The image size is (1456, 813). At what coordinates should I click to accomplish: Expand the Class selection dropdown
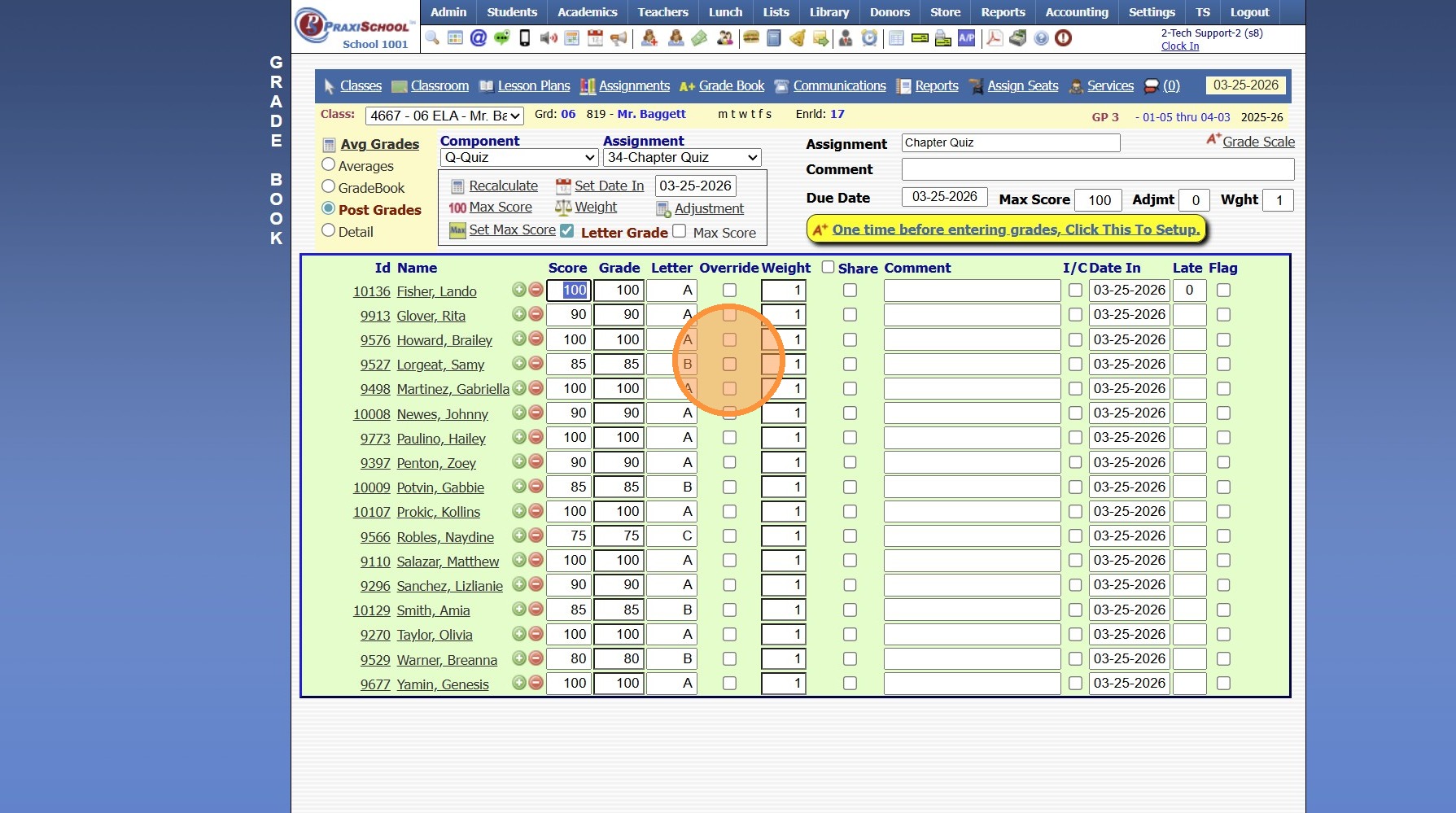pos(444,116)
